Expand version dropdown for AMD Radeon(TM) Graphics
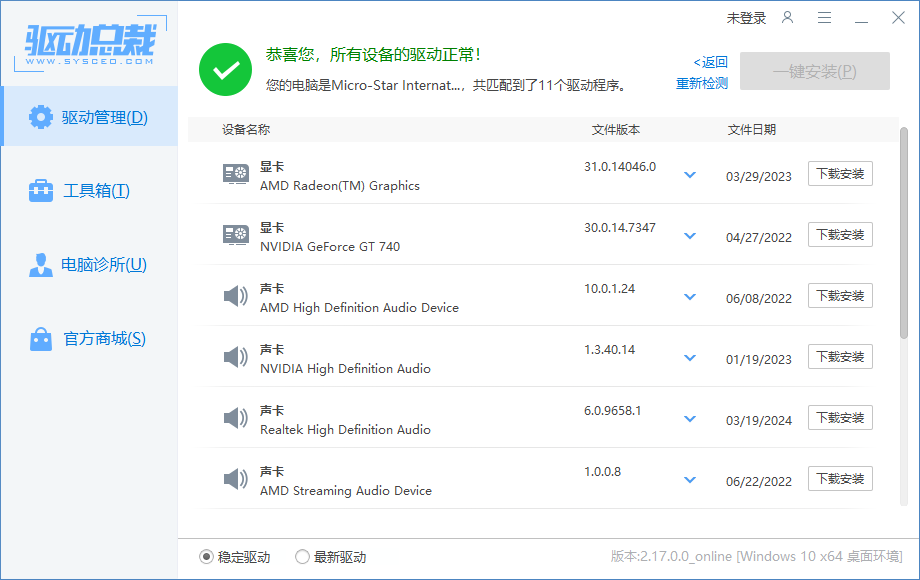The image size is (920, 580). (x=690, y=175)
